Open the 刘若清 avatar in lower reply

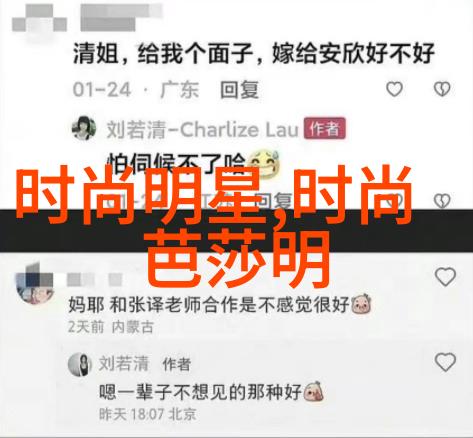[80, 364]
